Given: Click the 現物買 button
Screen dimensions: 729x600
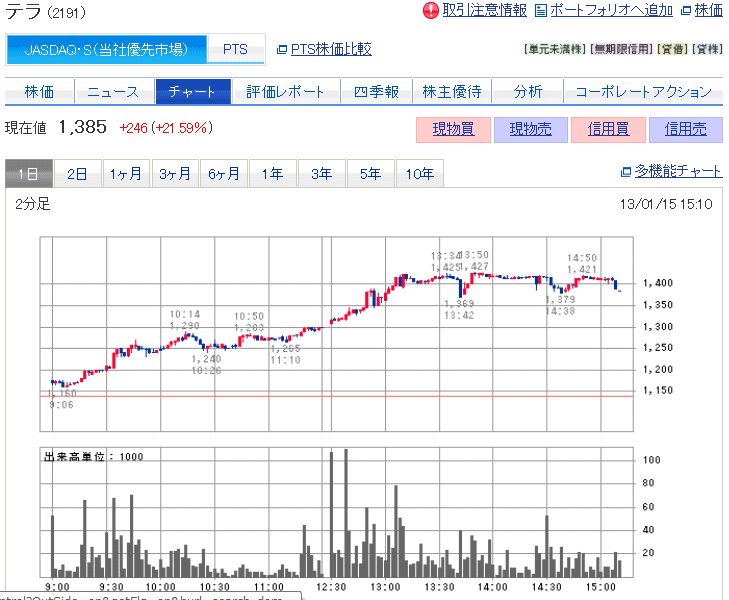Looking at the screenshot, I should point(453,129).
